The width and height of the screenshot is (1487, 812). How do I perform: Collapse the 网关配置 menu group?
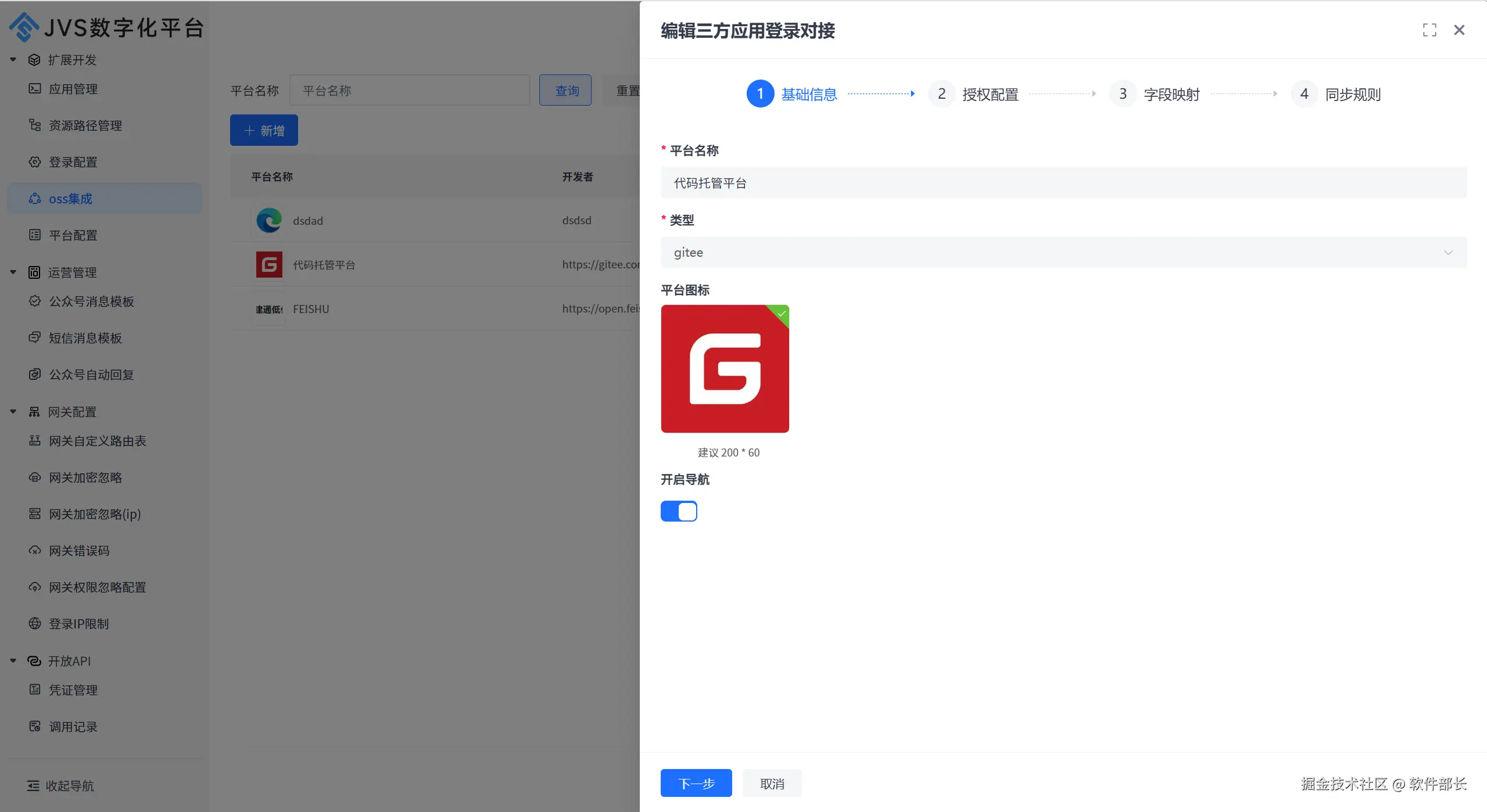tap(13, 412)
